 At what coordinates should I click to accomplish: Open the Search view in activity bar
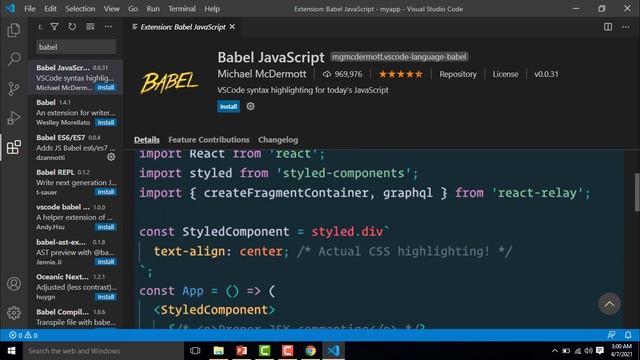click(13, 59)
